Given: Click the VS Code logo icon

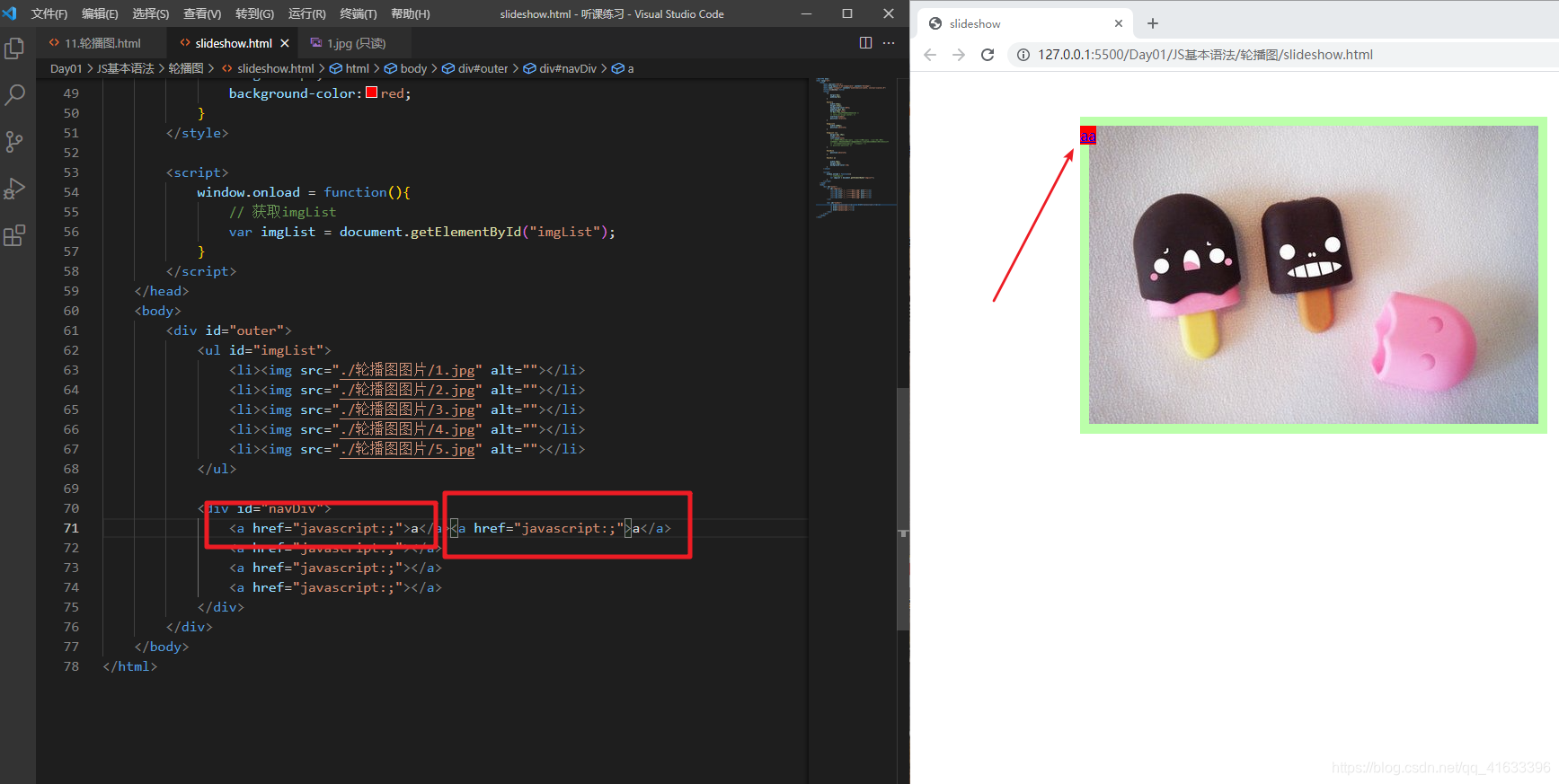Looking at the screenshot, I should [x=10, y=13].
